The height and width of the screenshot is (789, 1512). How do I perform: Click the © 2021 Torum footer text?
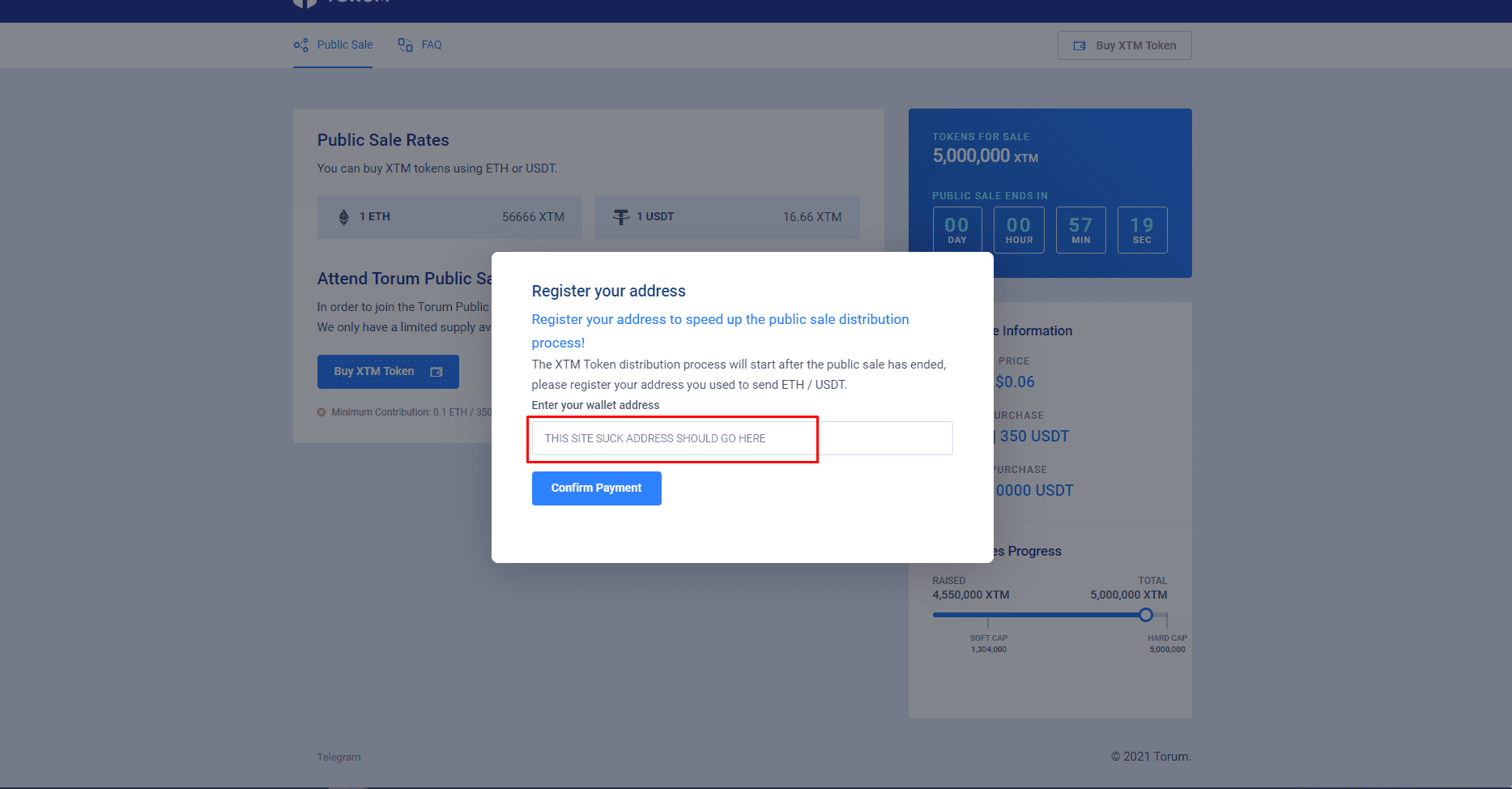(x=1151, y=757)
